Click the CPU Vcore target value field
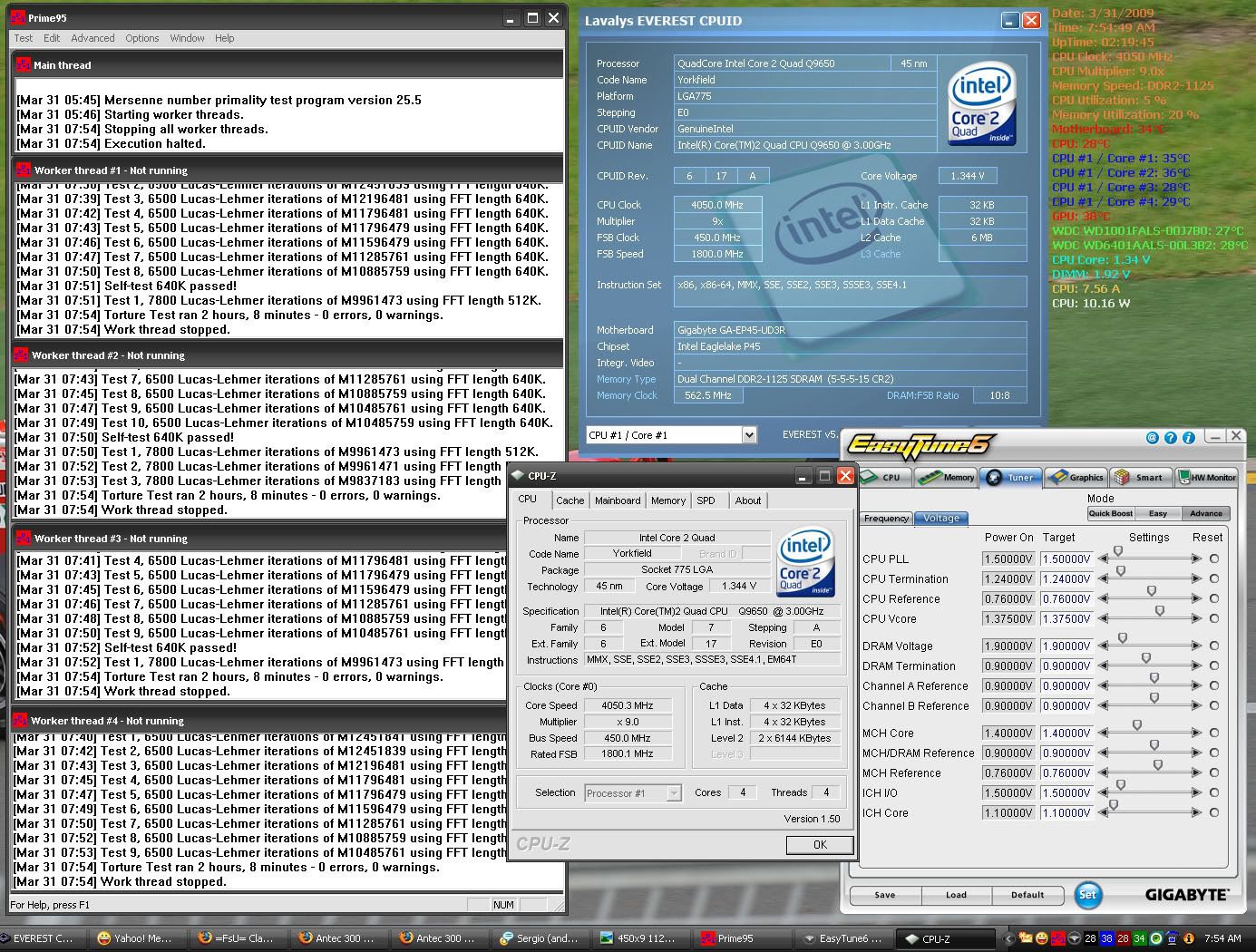This screenshot has width=1256, height=952. 1066,618
